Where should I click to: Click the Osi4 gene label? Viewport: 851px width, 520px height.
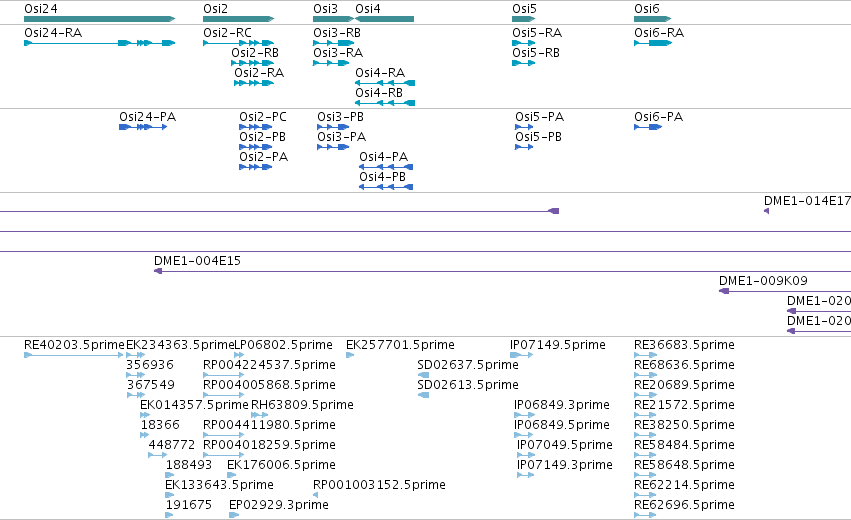[367, 9]
